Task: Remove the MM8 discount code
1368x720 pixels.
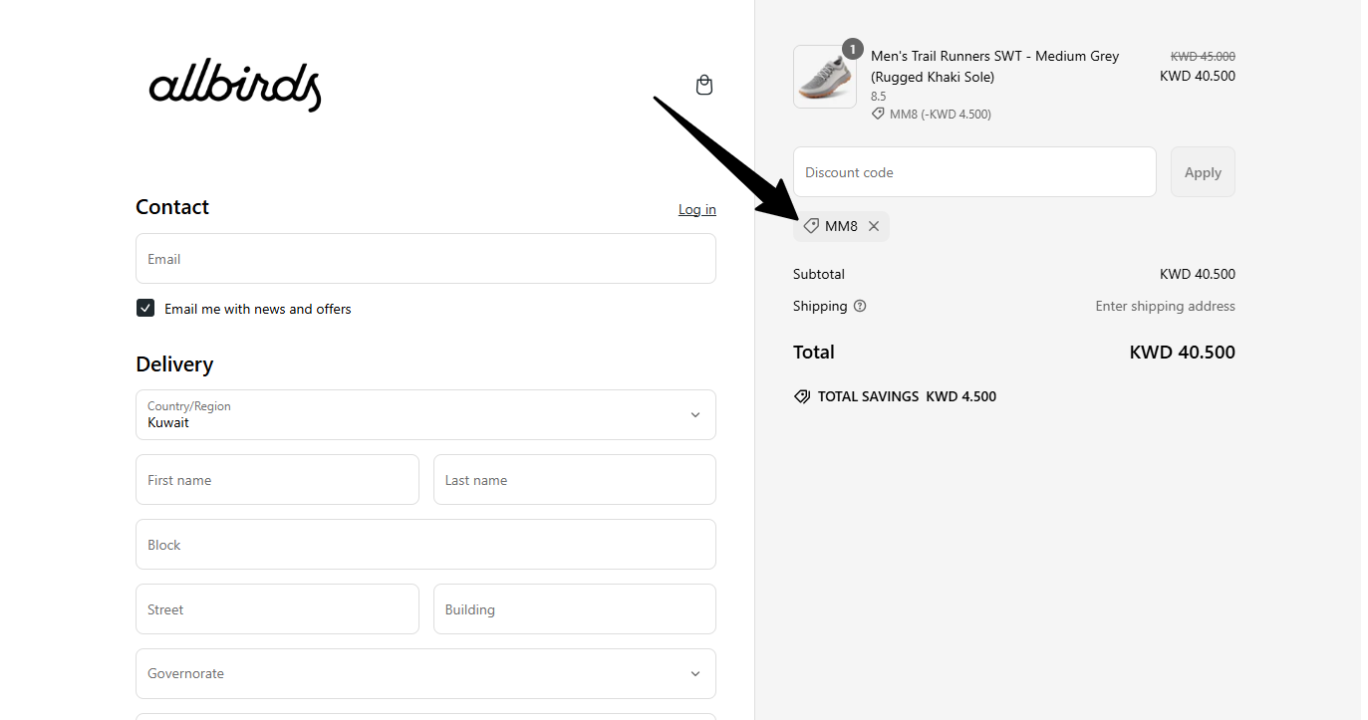Action: coord(874,226)
